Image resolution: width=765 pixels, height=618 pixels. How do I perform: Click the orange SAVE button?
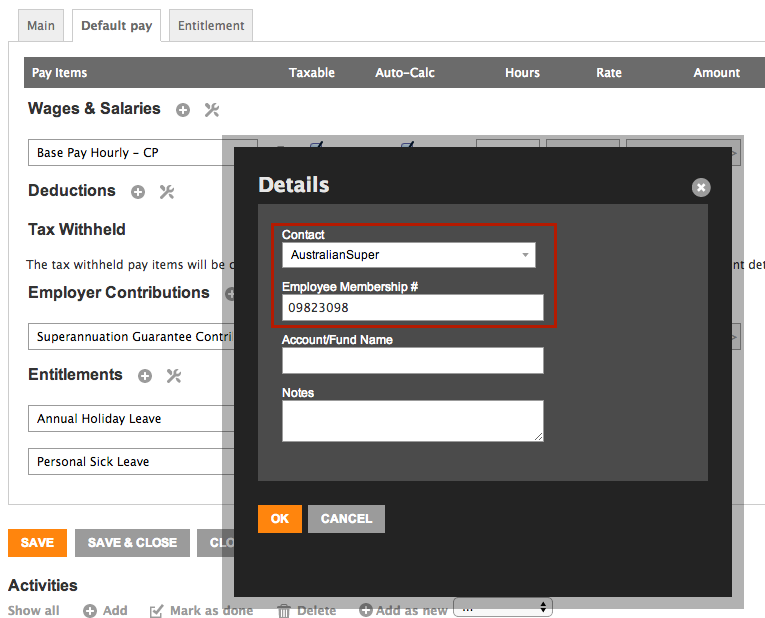[x=38, y=543]
